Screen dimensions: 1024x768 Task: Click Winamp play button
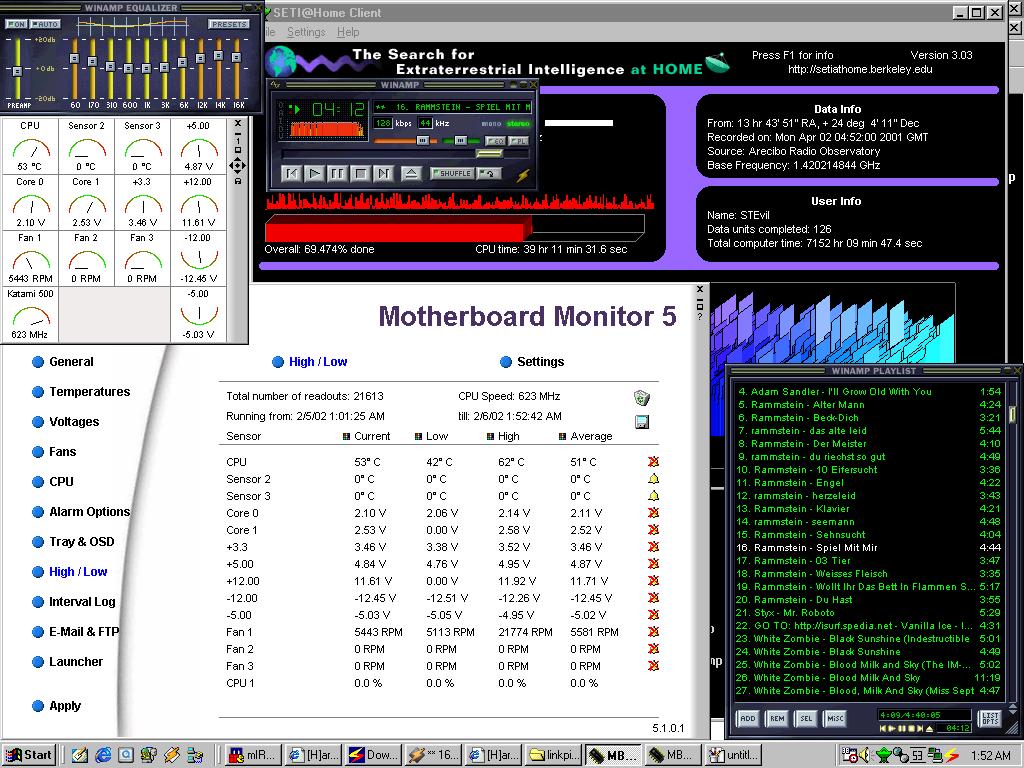pos(314,173)
